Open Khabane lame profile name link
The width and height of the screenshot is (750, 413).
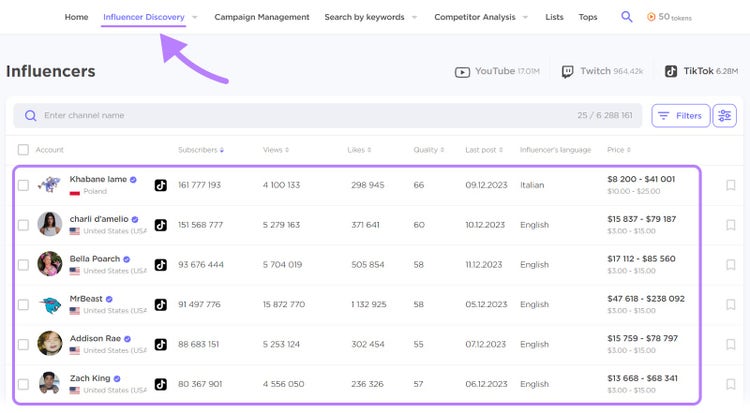[98, 179]
